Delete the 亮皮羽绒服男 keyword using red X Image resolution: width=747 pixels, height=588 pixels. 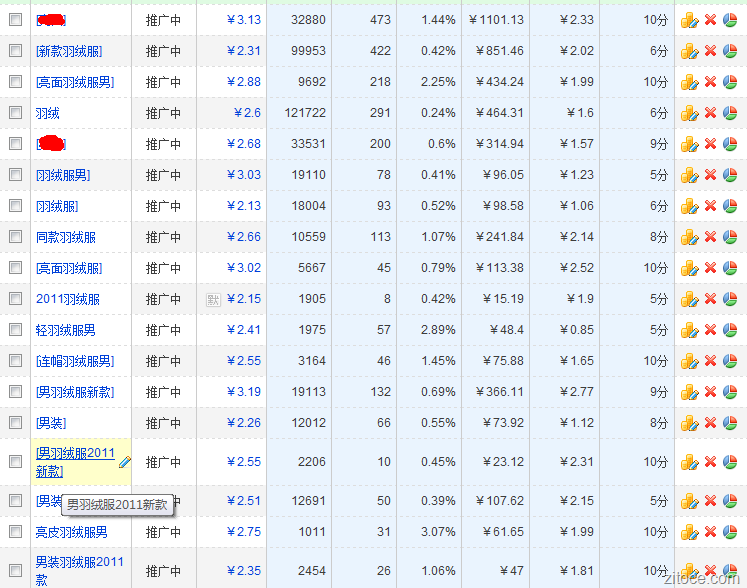(710, 532)
